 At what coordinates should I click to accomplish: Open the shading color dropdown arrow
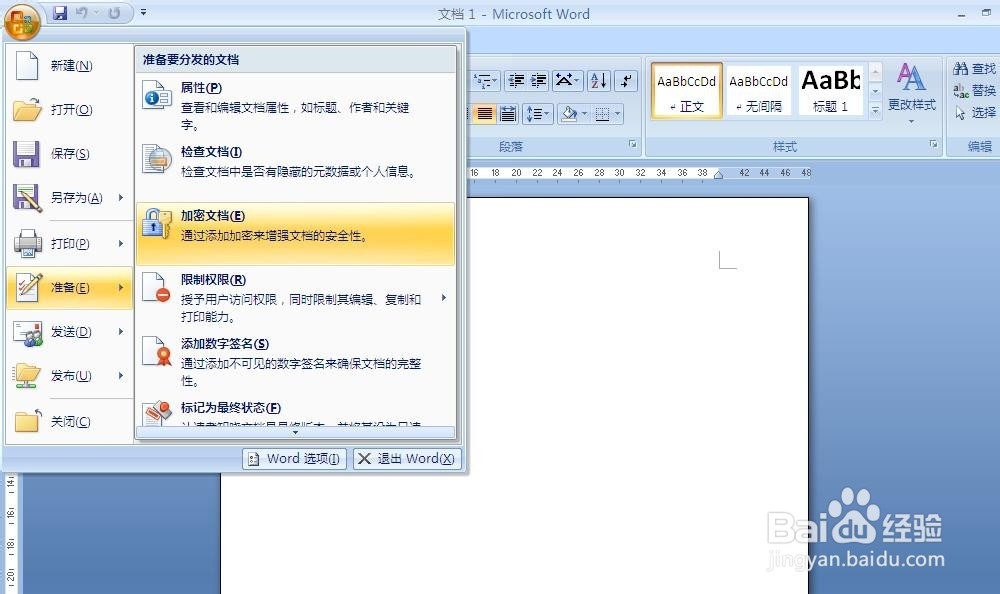tap(584, 114)
